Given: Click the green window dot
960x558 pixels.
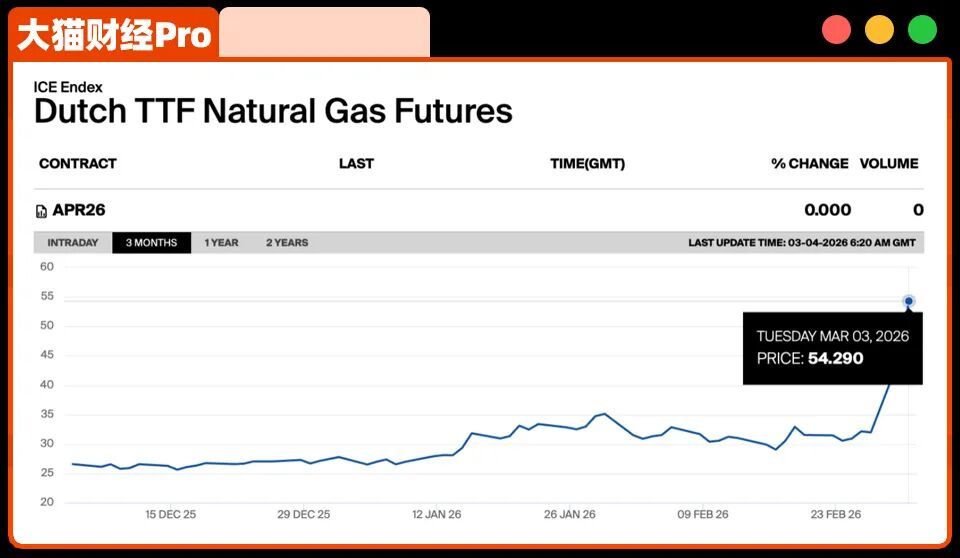Looking at the screenshot, I should click(922, 30).
